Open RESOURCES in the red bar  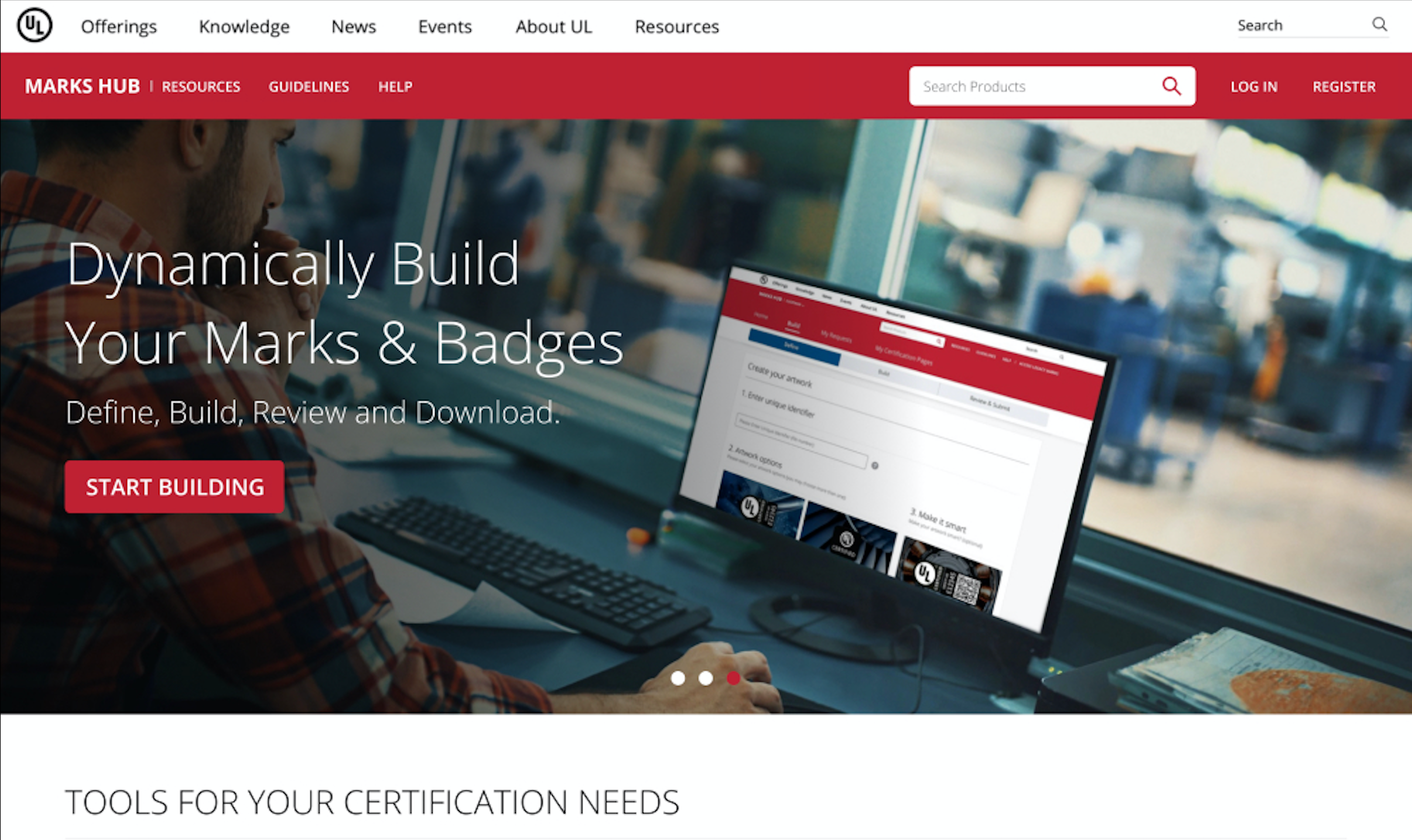tap(201, 87)
